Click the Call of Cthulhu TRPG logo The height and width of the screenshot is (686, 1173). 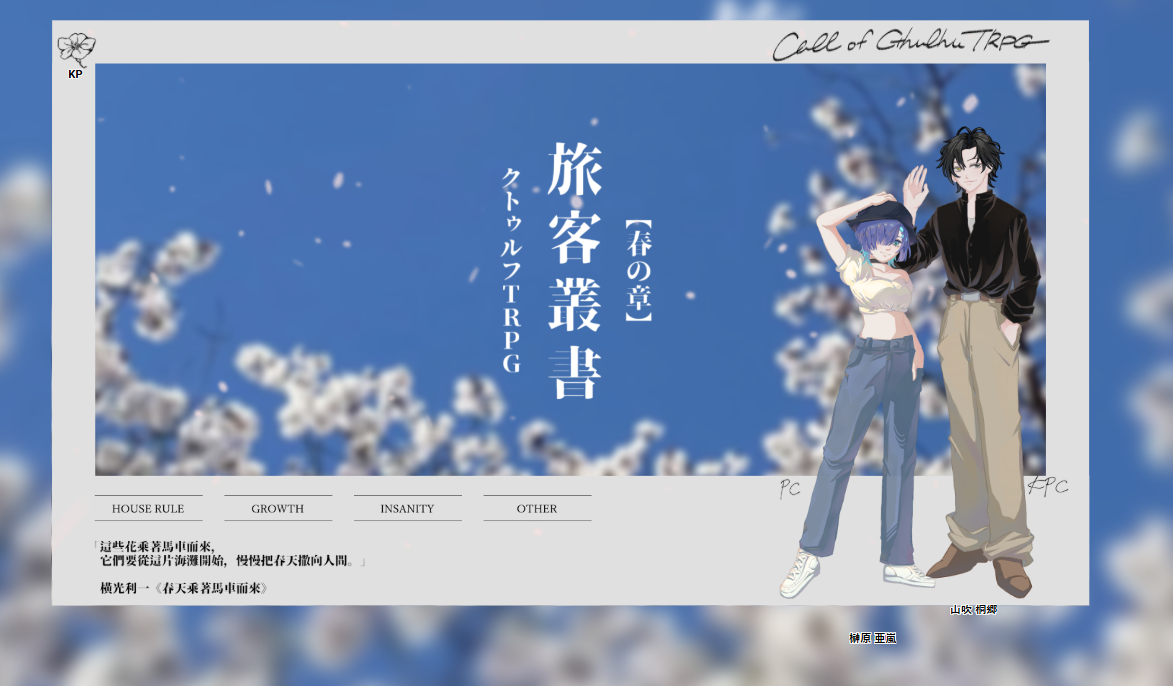[909, 44]
